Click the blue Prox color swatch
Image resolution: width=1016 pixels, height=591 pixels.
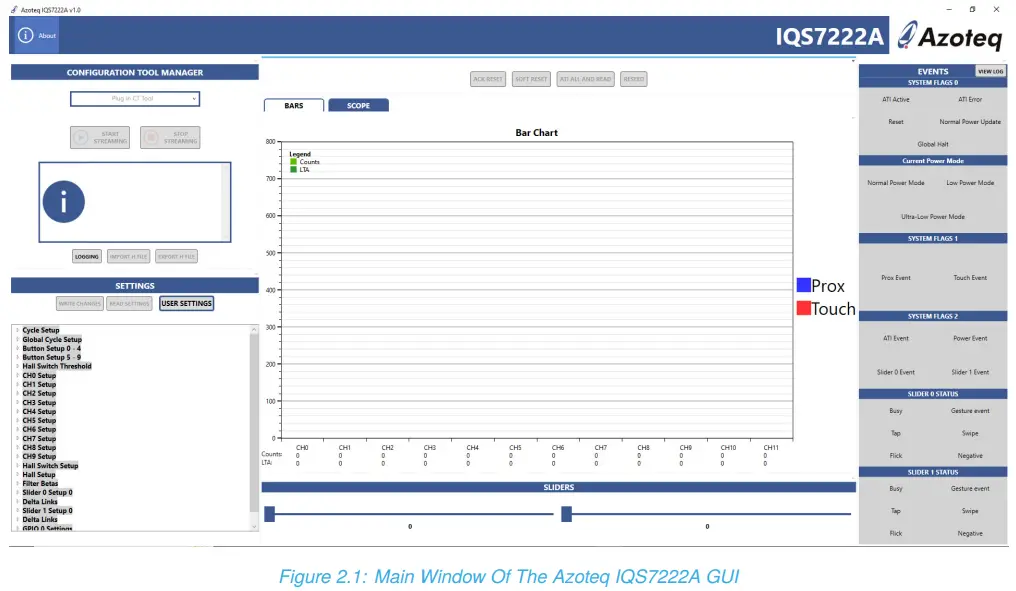[x=803, y=284]
